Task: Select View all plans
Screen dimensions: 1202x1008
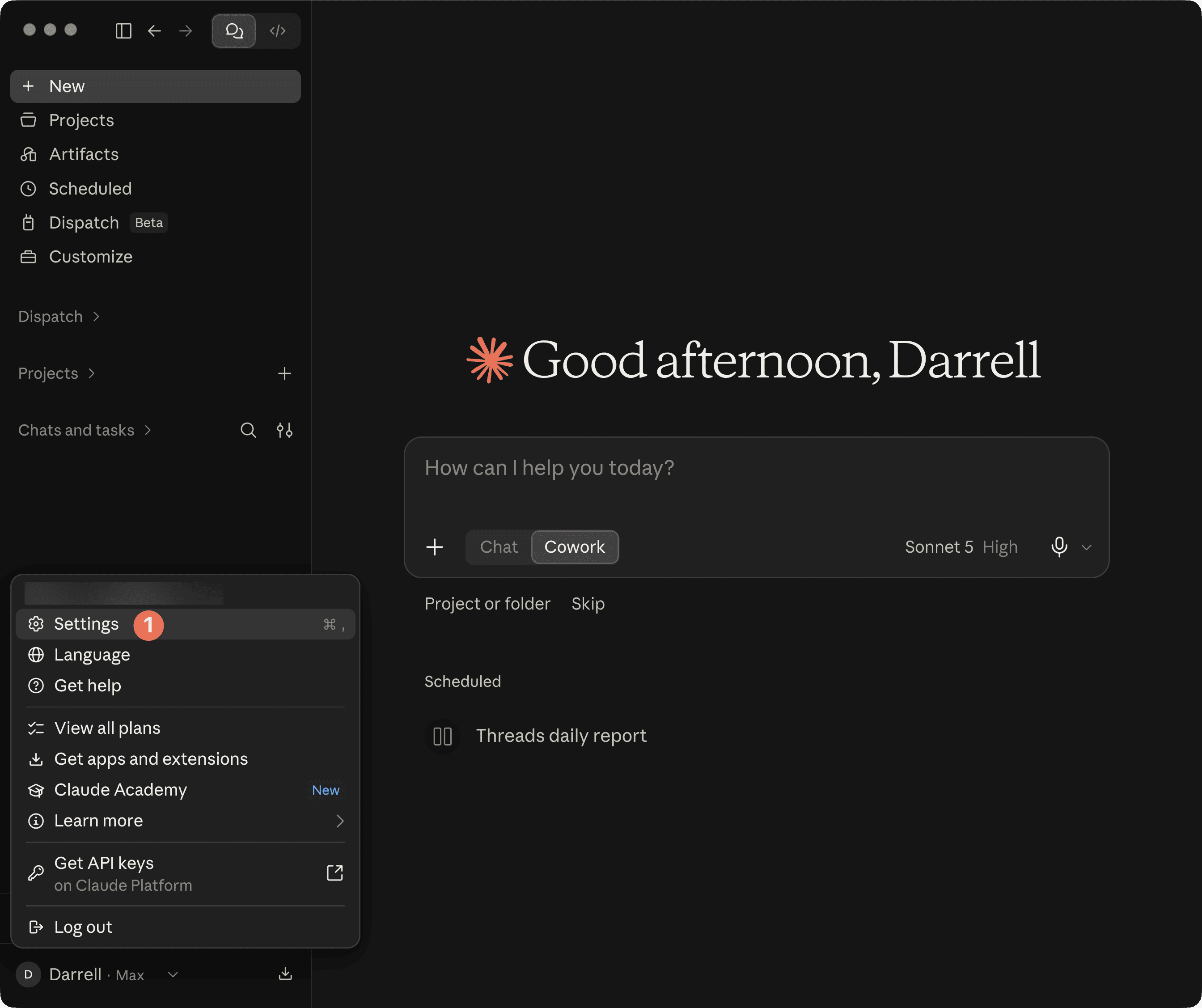Action: pos(186,728)
